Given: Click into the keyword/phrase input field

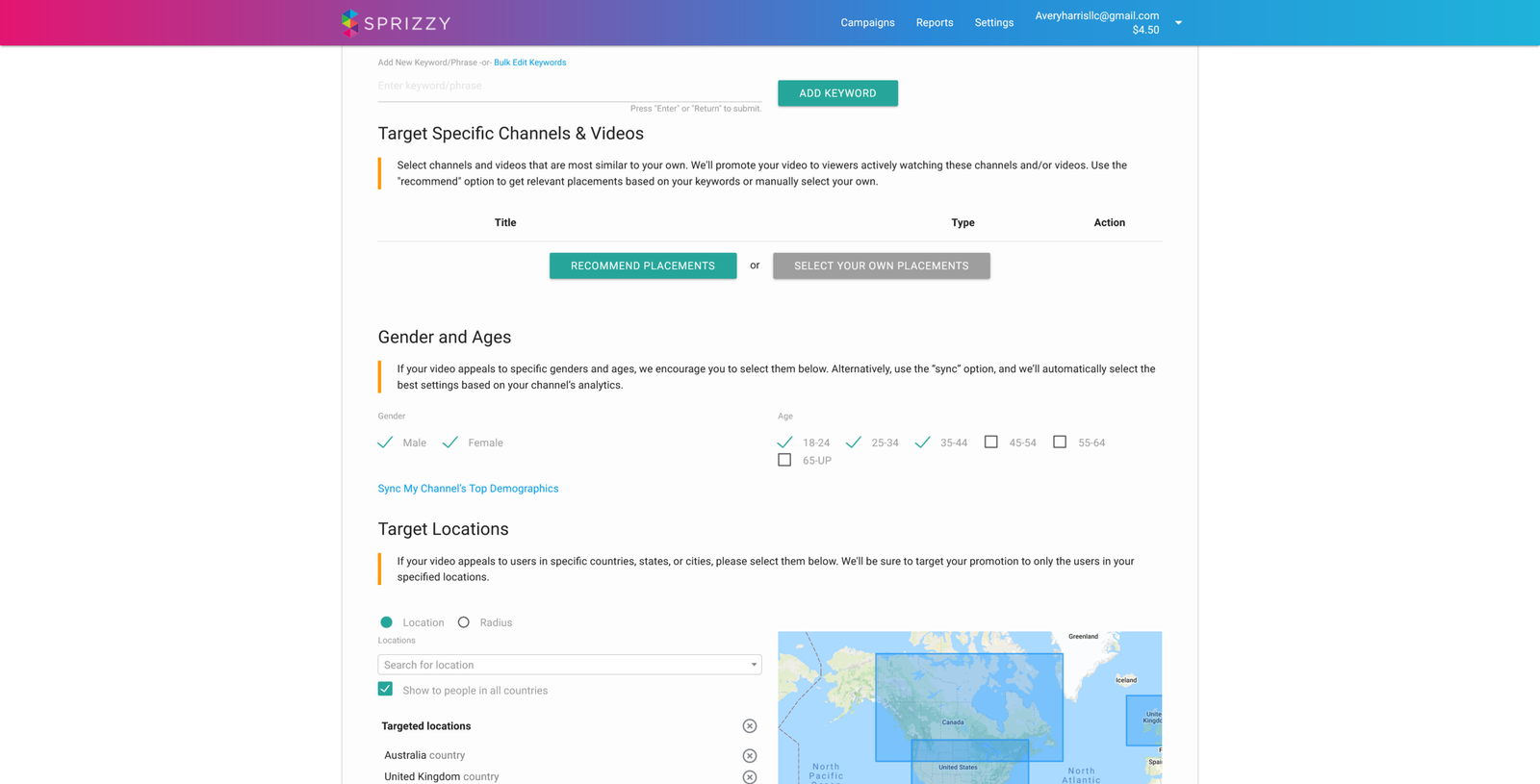Looking at the screenshot, I should point(568,87).
